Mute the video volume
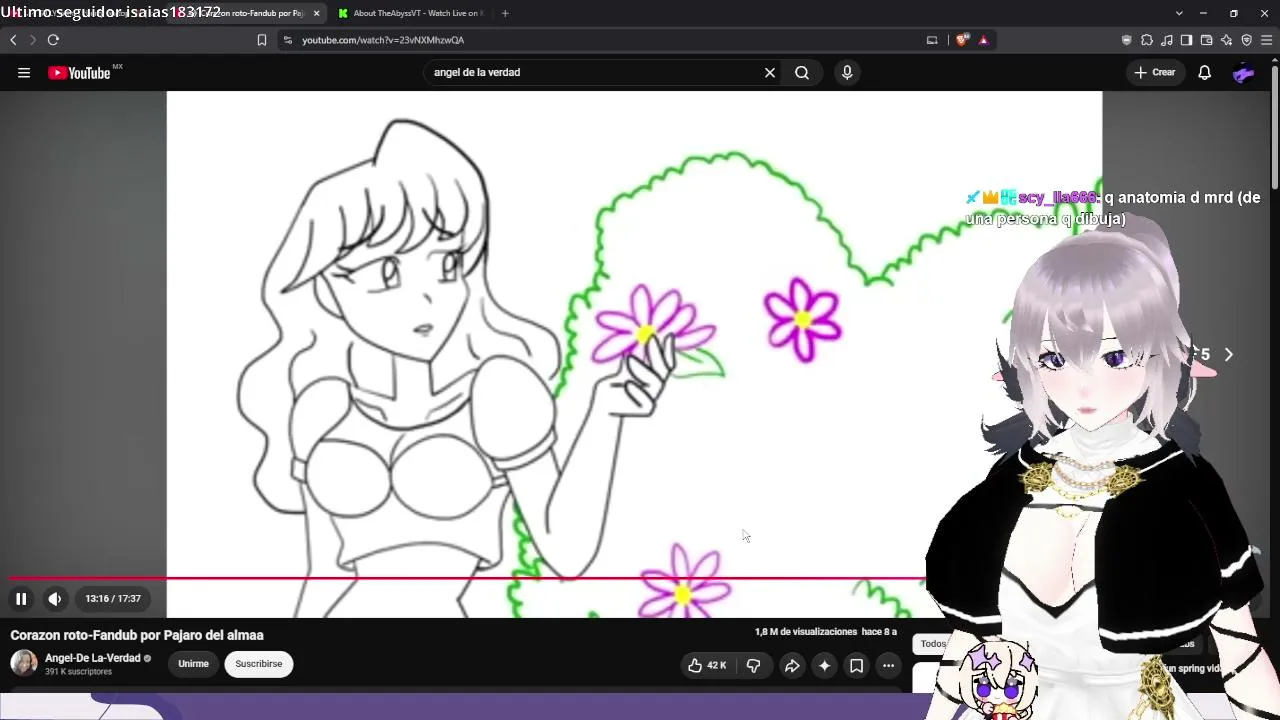Image resolution: width=1280 pixels, height=720 pixels. click(55, 599)
